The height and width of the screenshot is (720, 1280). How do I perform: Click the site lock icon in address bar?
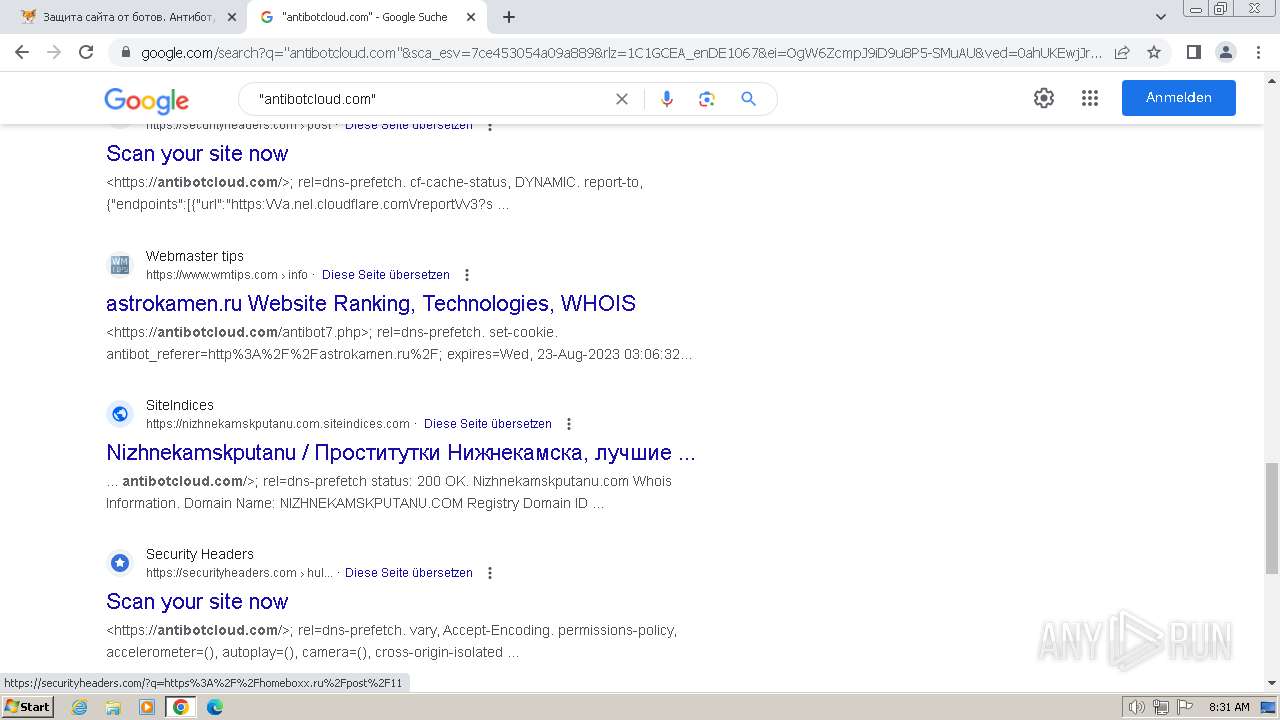(126, 52)
